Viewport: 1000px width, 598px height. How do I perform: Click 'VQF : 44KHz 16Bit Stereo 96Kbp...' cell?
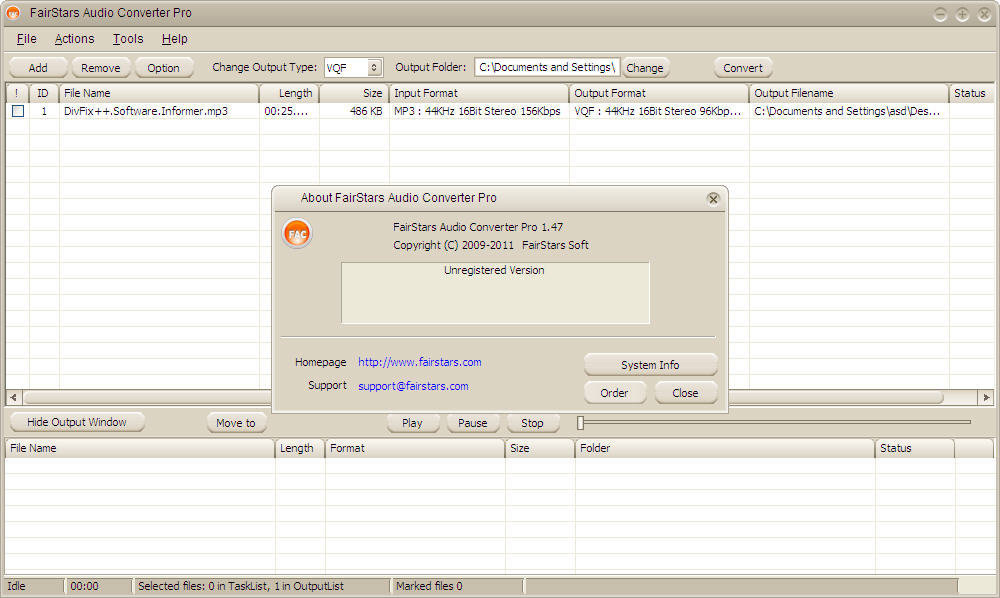coord(658,111)
